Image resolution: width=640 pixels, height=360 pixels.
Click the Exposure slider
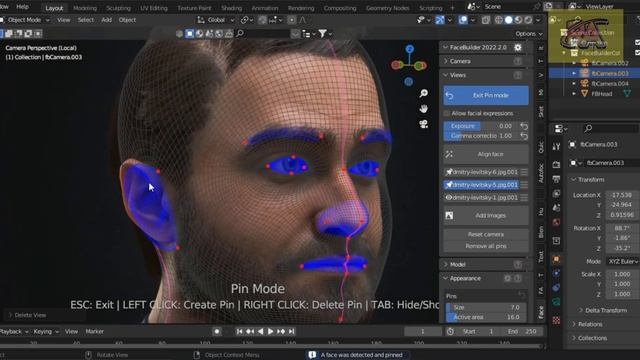coord(481,126)
